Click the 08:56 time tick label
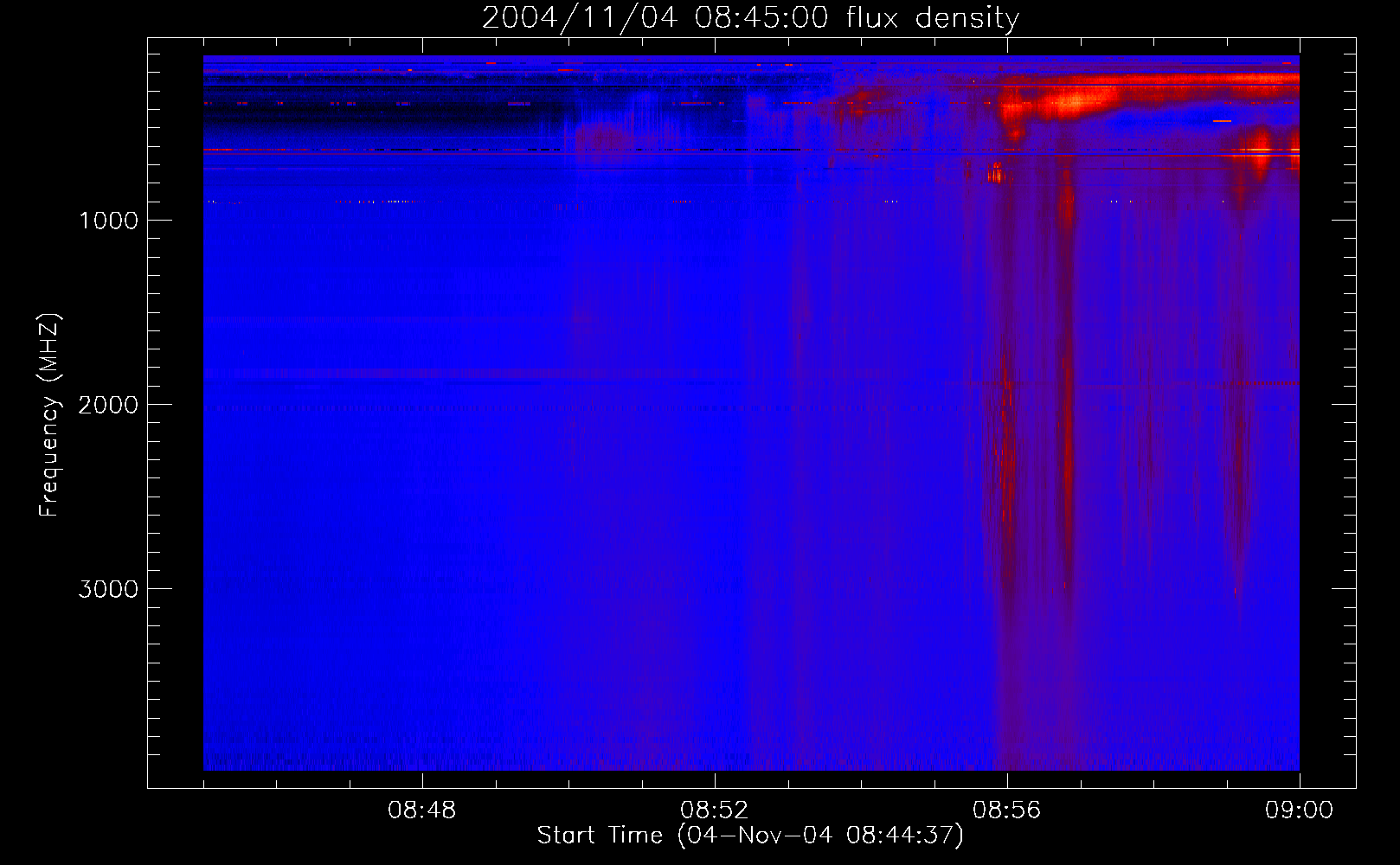This screenshot has width=1400, height=865. tap(1007, 811)
